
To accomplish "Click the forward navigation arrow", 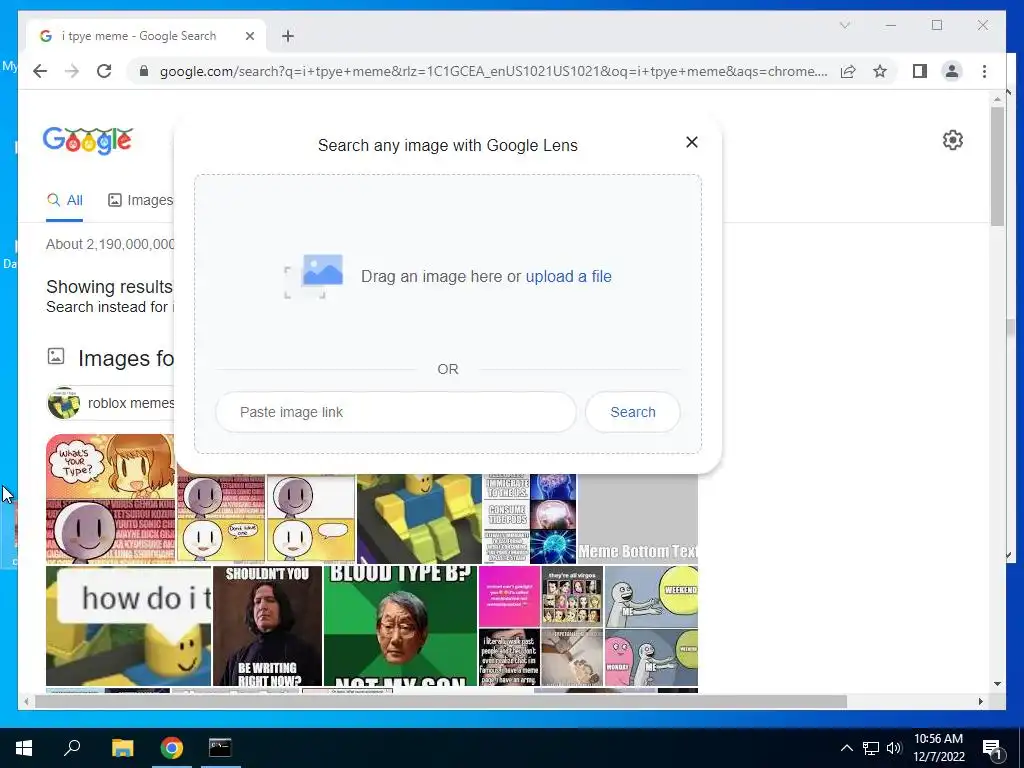I will 72,71.
